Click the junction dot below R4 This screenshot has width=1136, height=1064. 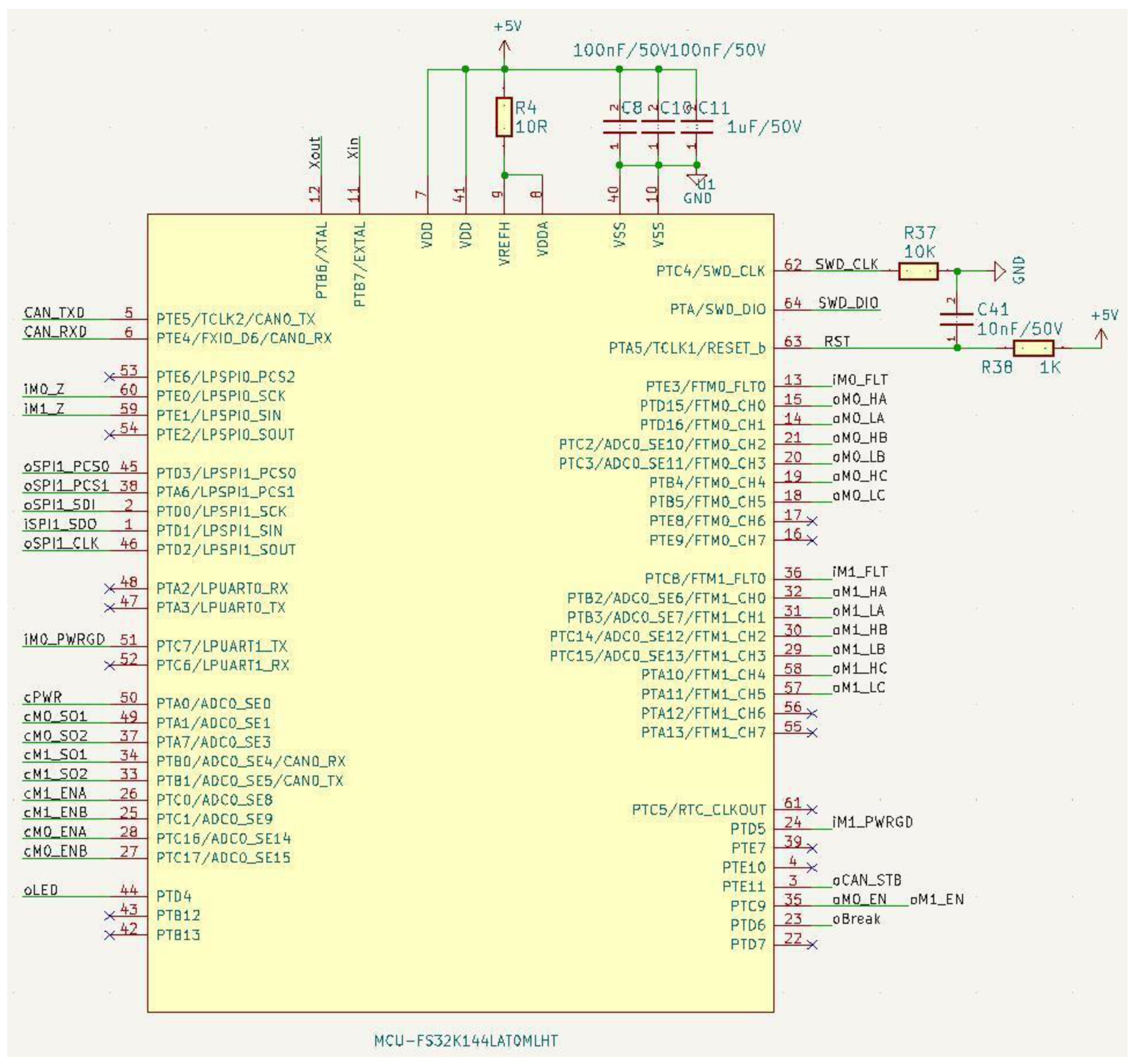tap(504, 175)
